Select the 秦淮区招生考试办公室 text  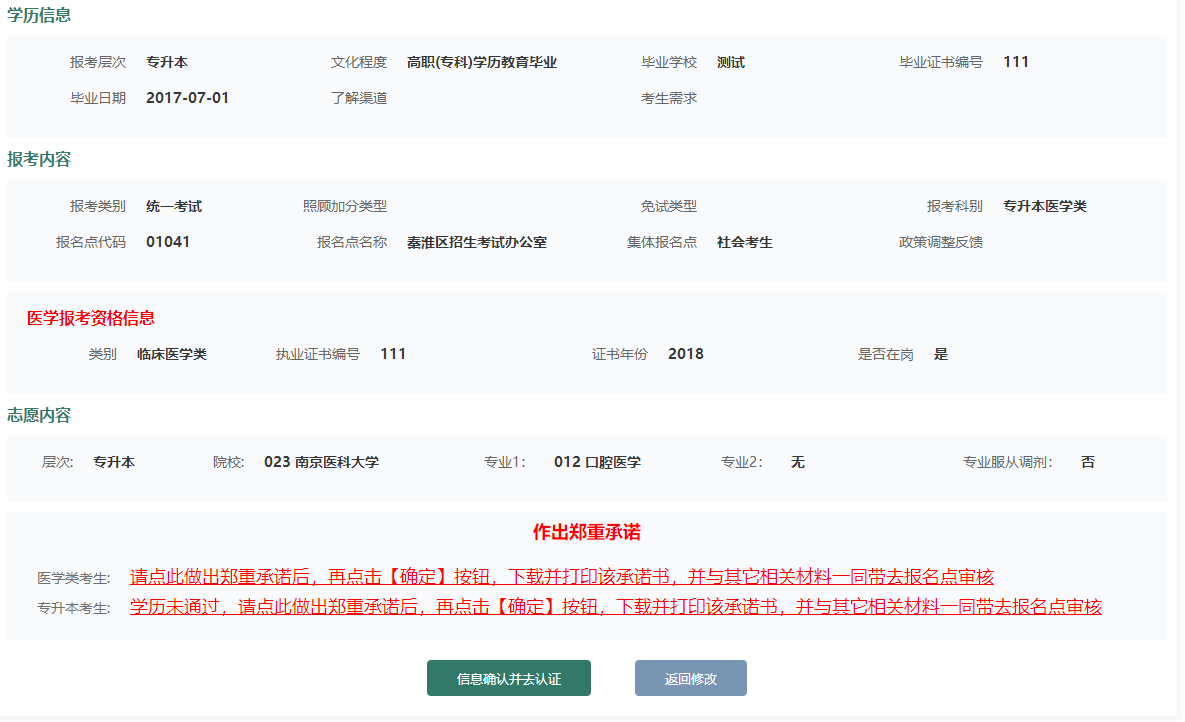(x=476, y=242)
